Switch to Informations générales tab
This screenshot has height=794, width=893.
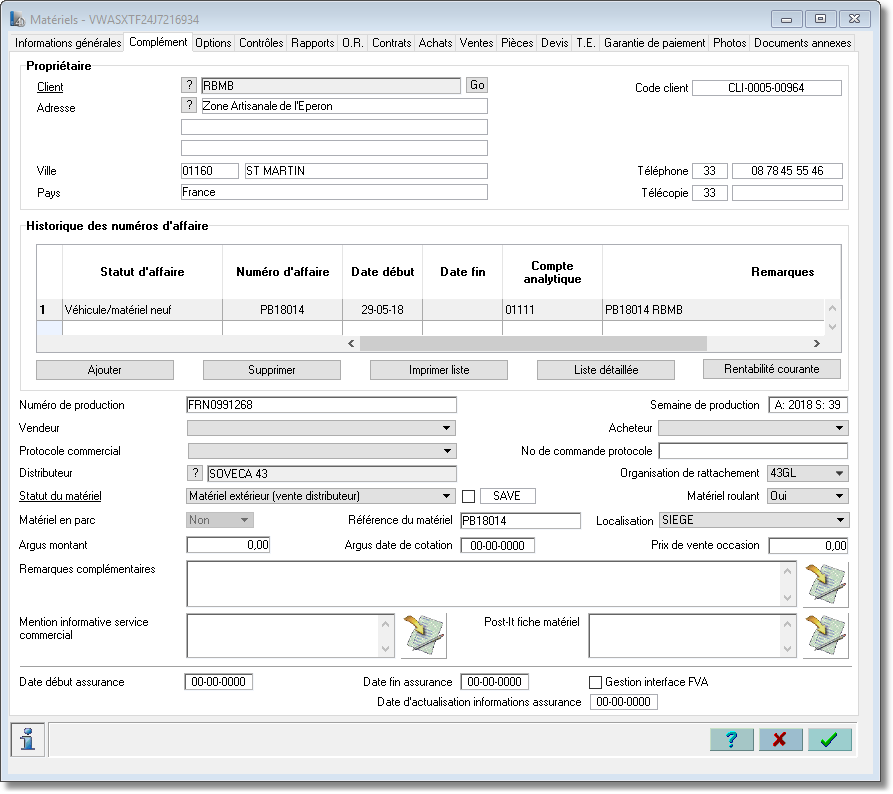point(68,43)
